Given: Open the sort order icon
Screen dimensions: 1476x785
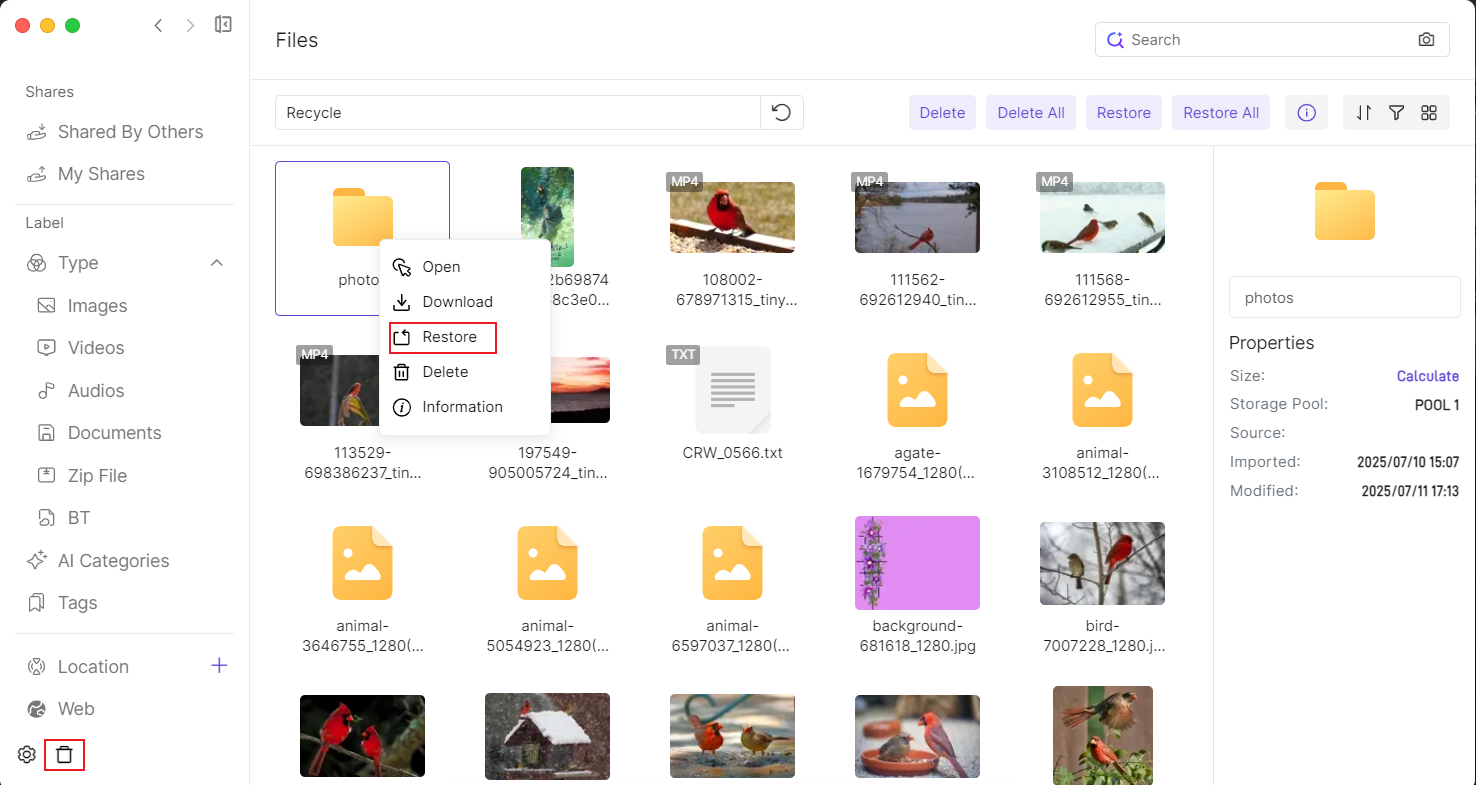Looking at the screenshot, I should [1364, 113].
